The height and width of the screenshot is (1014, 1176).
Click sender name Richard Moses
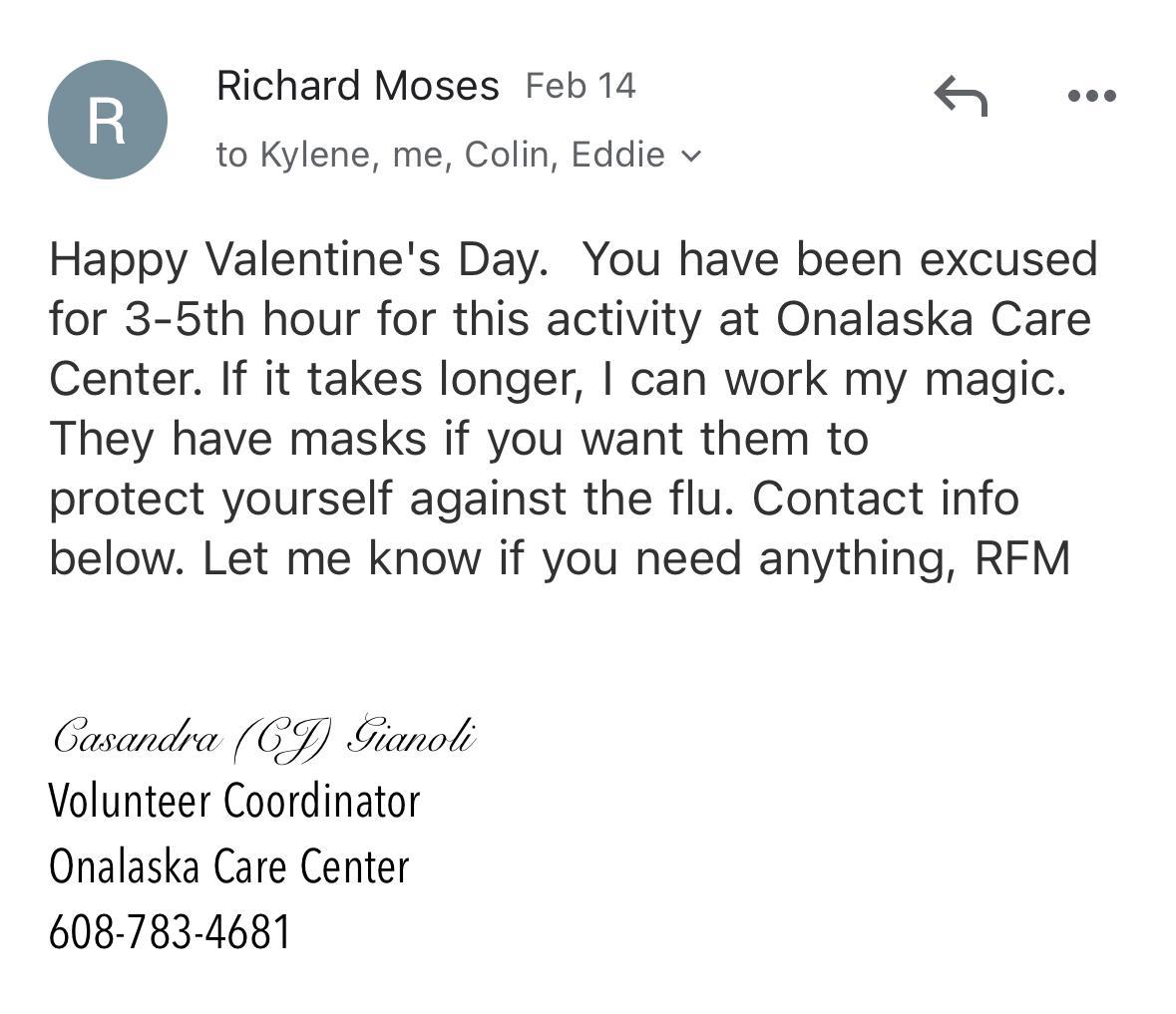[x=357, y=86]
